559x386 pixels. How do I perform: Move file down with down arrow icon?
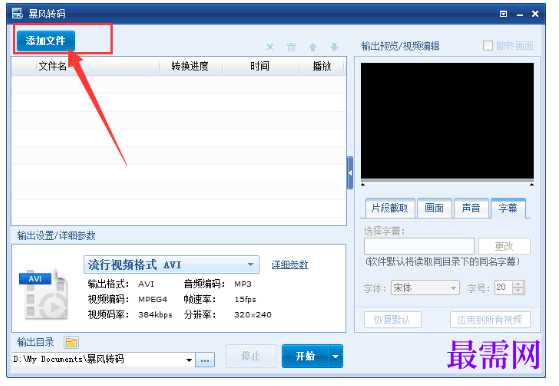click(334, 47)
